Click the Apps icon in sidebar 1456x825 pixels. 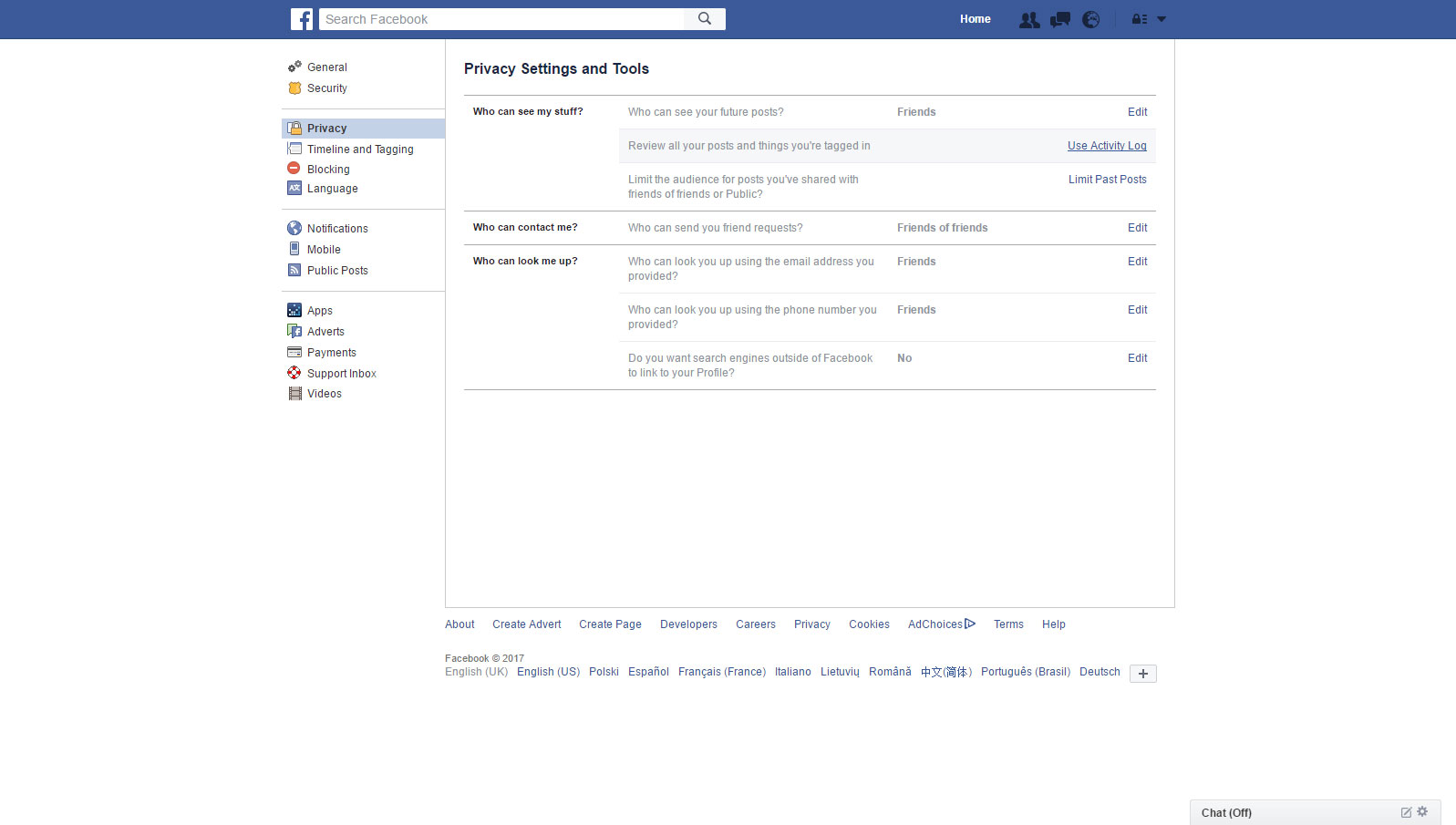point(294,310)
